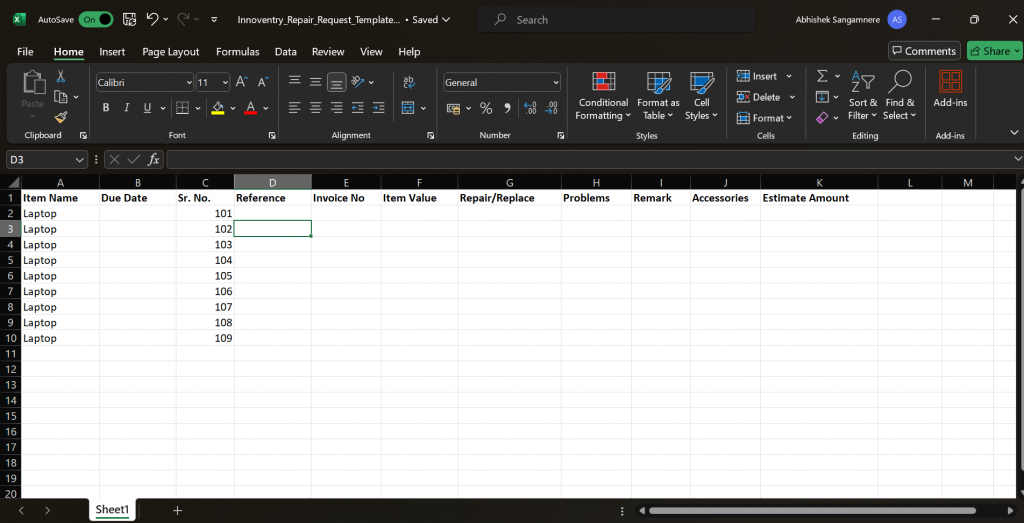Click the Center align icon

(315, 108)
